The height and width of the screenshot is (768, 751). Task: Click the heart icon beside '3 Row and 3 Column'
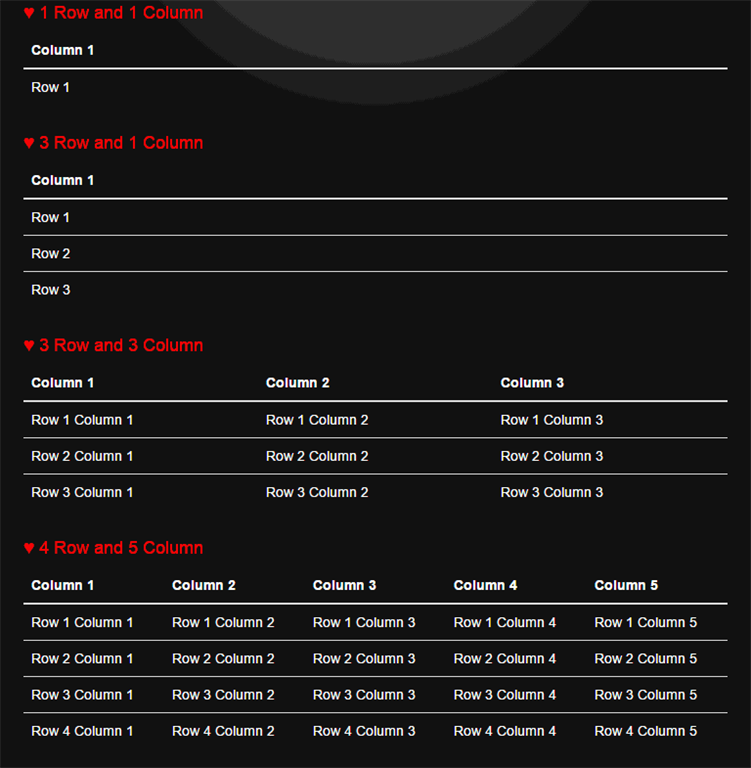pos(29,345)
